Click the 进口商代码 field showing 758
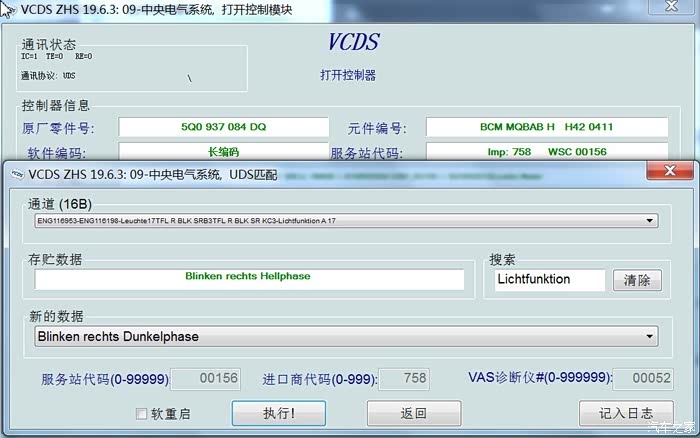This screenshot has height=438, width=700. (402, 379)
